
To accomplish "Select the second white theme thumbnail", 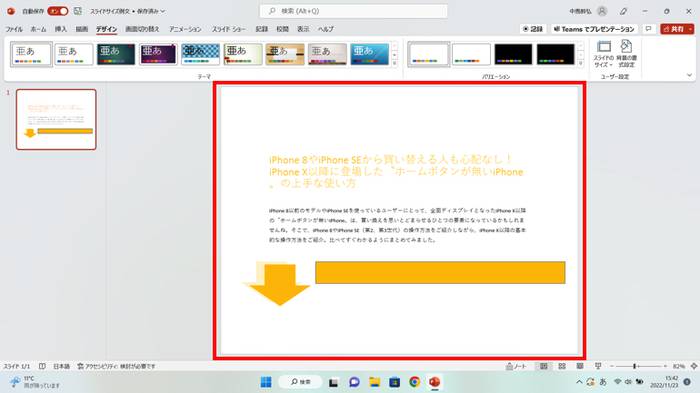I will tap(74, 54).
